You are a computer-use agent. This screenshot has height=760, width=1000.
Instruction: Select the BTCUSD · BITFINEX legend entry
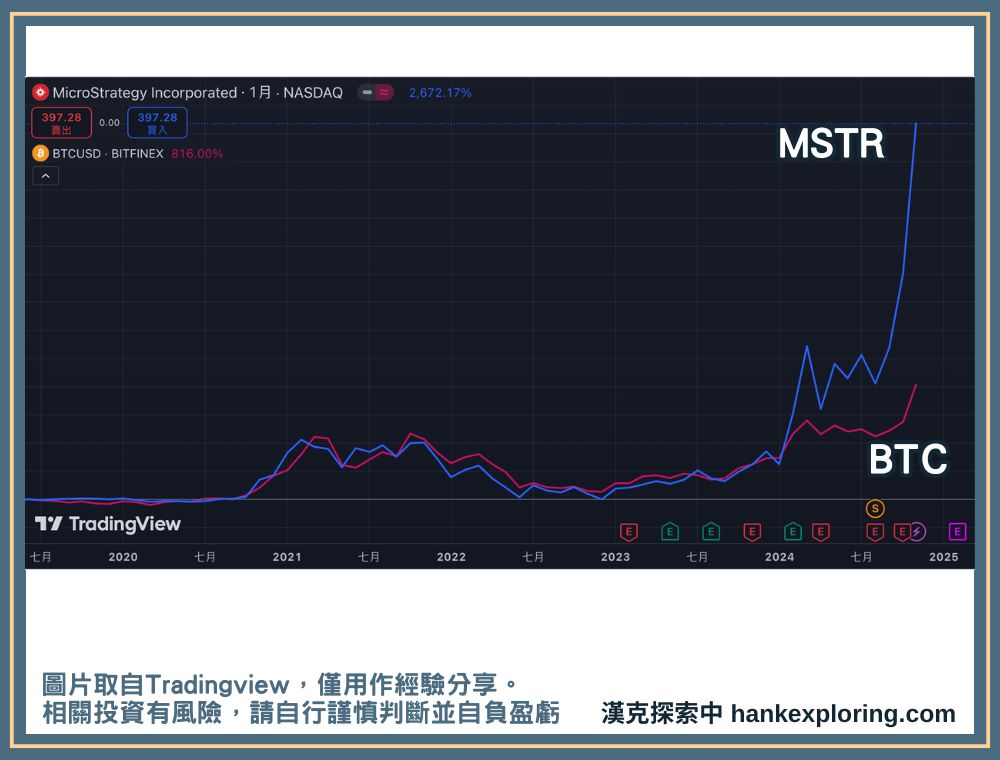108,154
